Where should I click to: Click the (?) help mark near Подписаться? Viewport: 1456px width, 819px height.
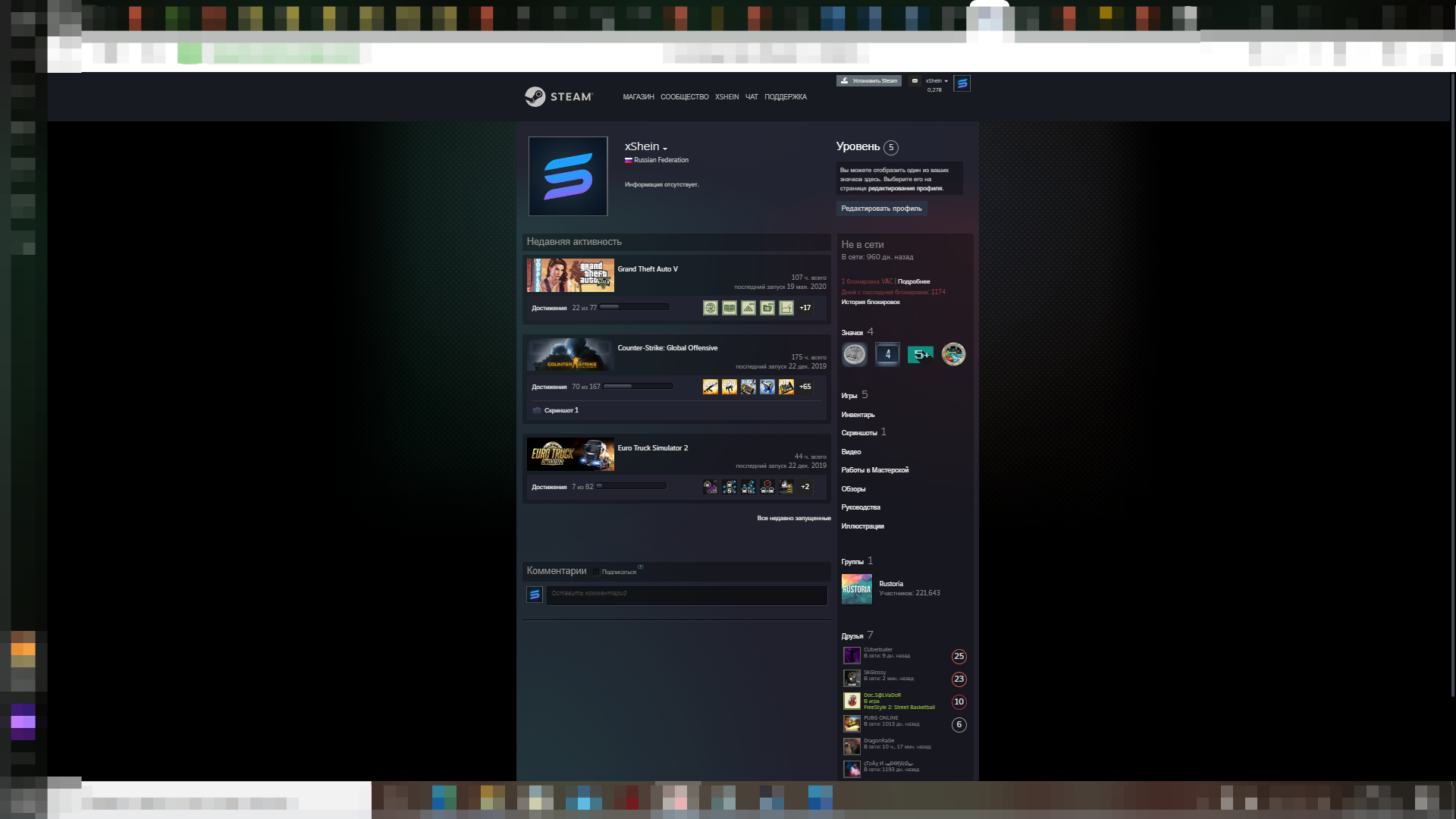pos(640,567)
